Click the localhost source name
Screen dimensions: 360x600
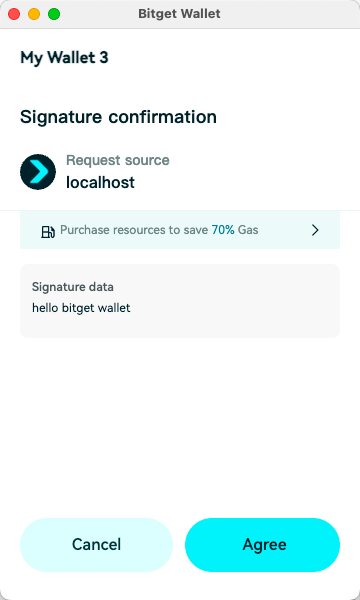click(x=100, y=183)
